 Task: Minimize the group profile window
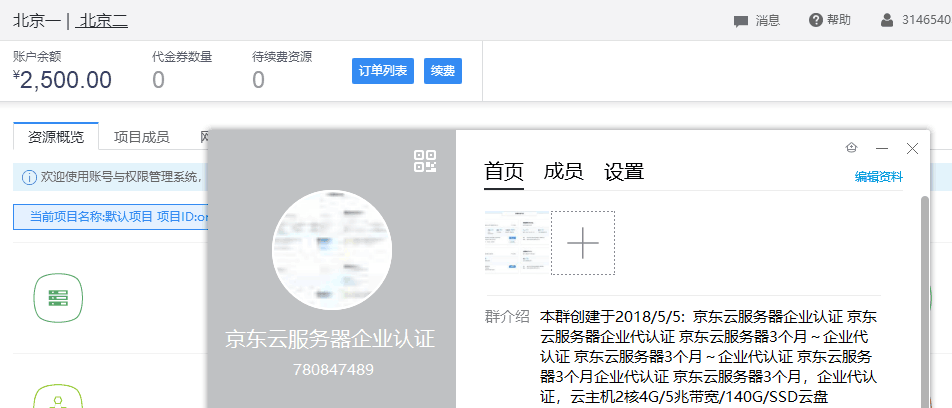pyautogui.click(x=882, y=148)
